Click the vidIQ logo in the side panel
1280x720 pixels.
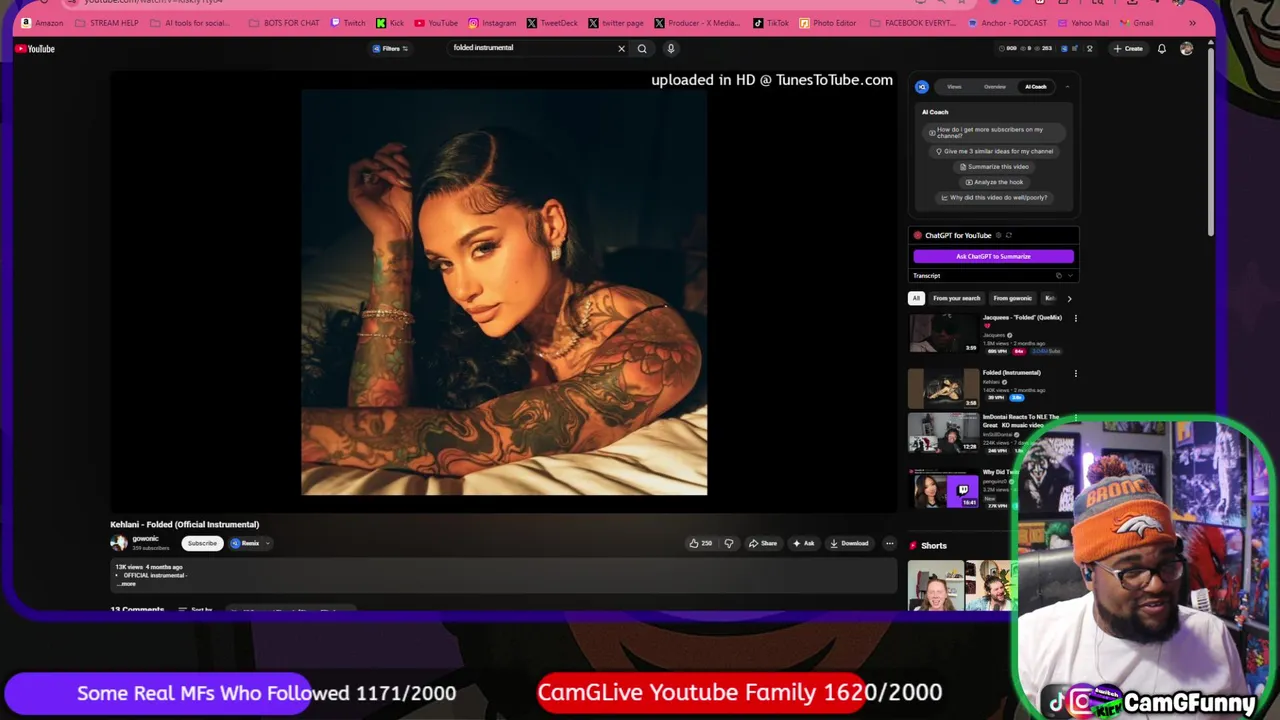click(x=922, y=87)
